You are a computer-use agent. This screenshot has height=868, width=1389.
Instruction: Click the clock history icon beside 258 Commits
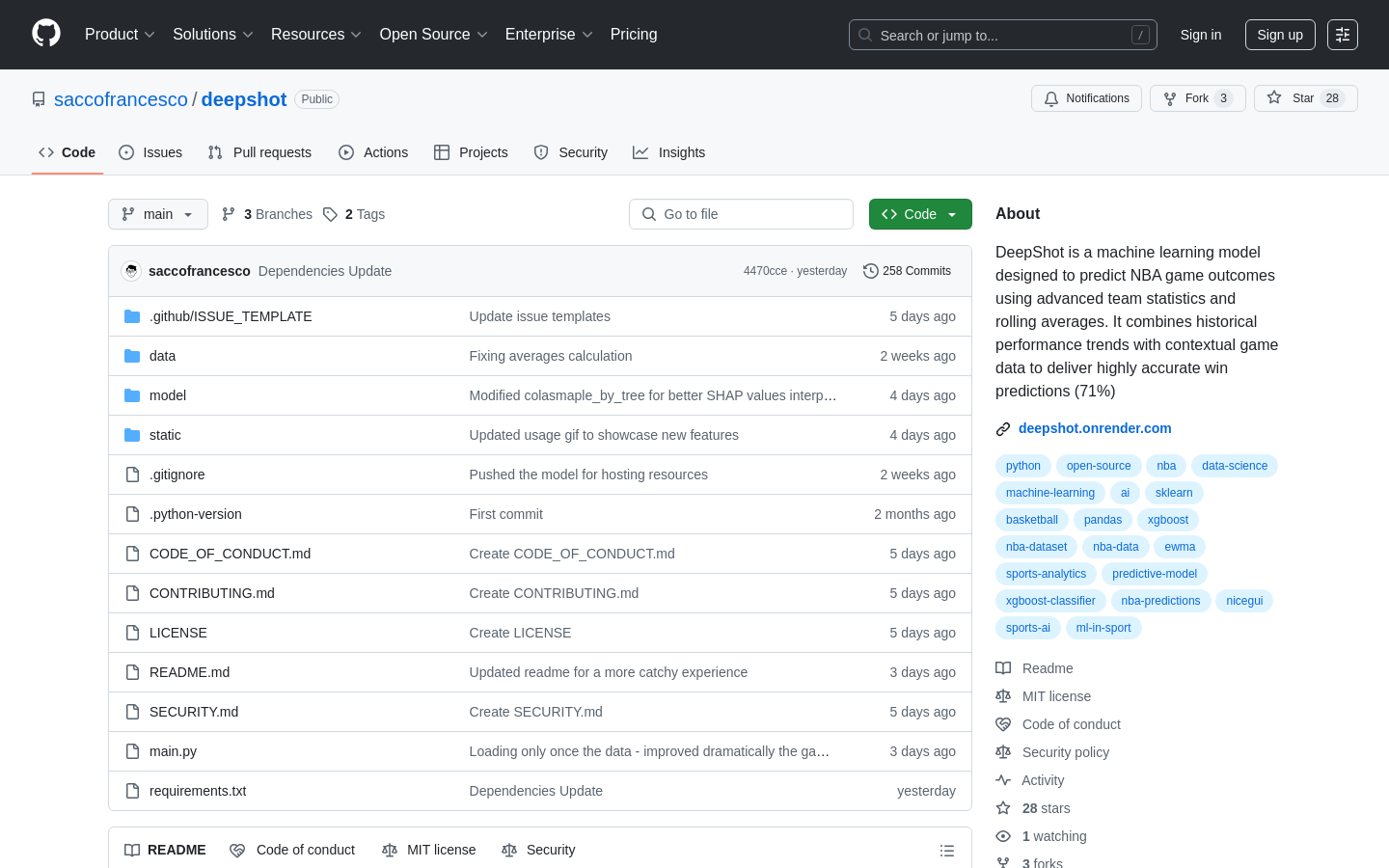pyautogui.click(x=871, y=271)
